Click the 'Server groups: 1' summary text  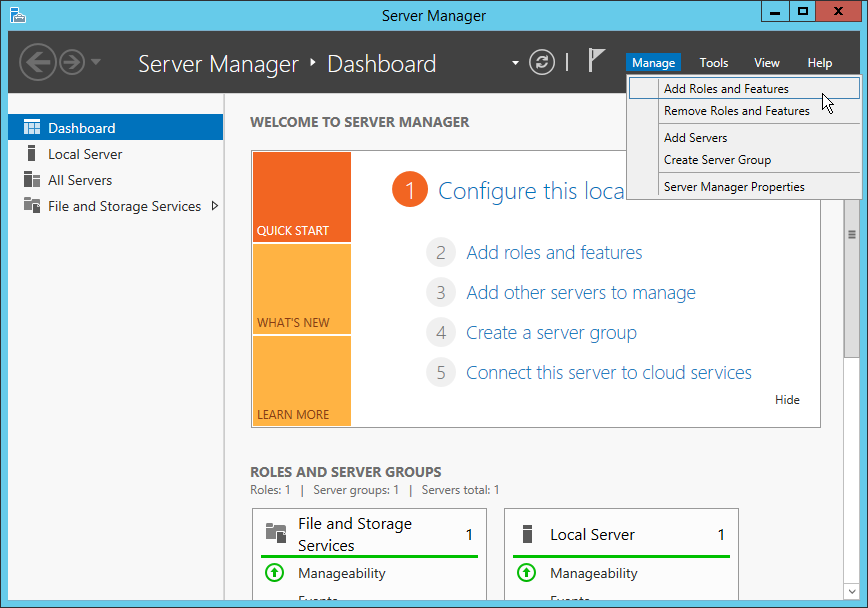[356, 490]
